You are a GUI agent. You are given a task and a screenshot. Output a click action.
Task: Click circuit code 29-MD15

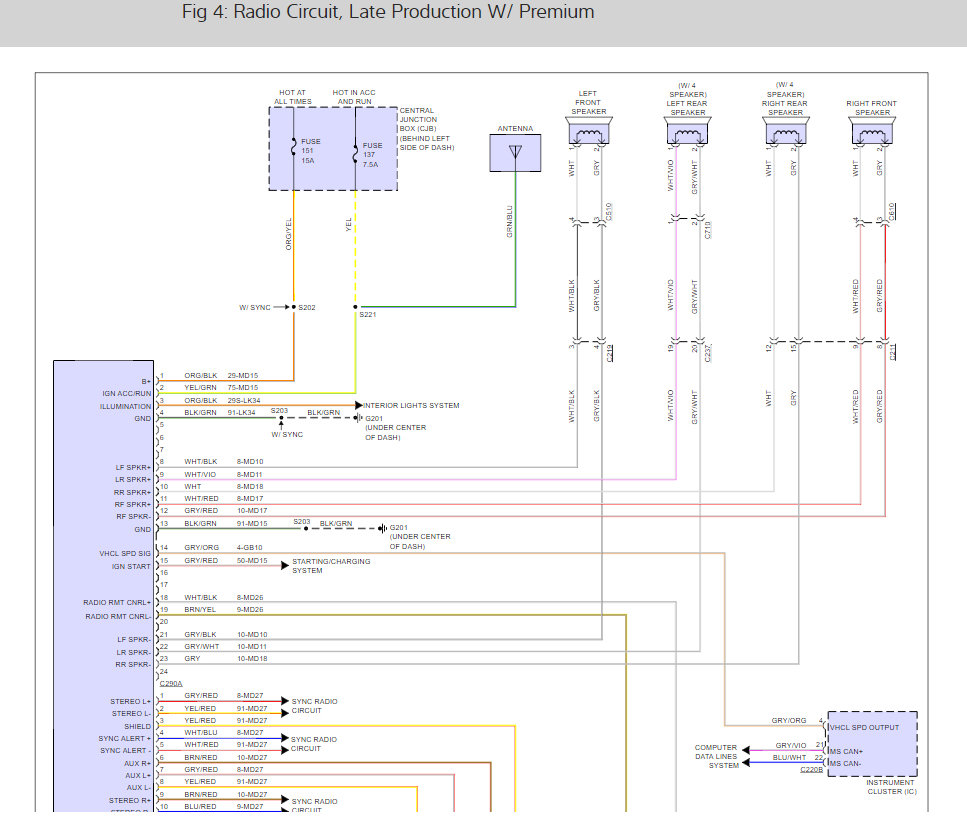(243, 376)
